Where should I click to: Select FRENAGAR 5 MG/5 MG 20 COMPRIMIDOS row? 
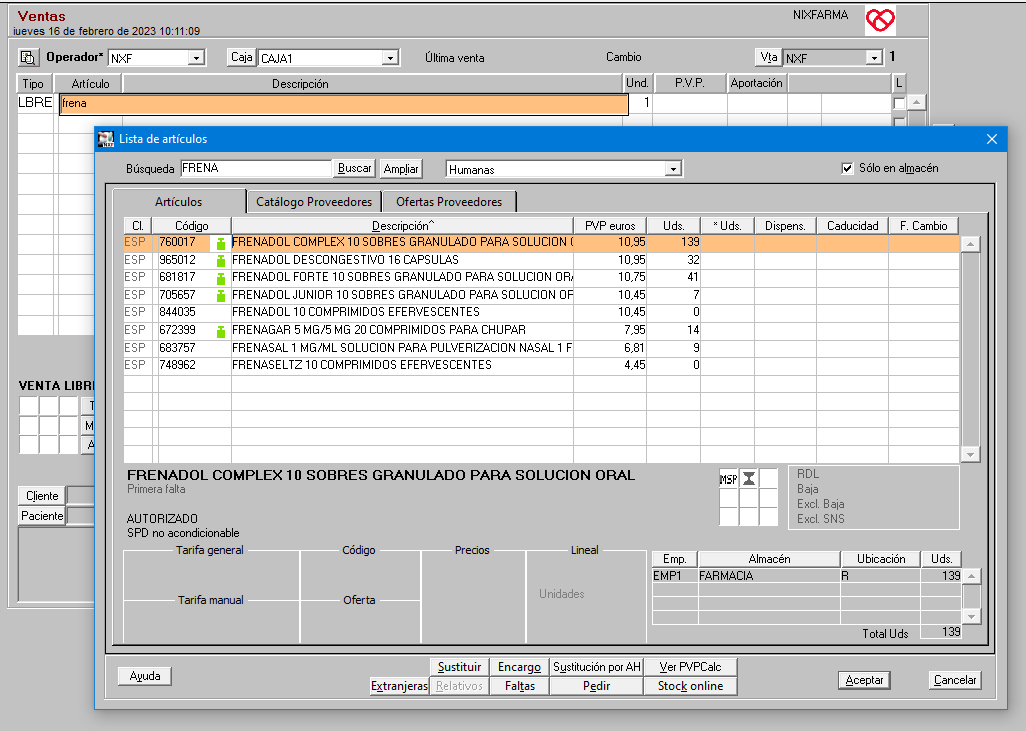pyautogui.click(x=541, y=330)
